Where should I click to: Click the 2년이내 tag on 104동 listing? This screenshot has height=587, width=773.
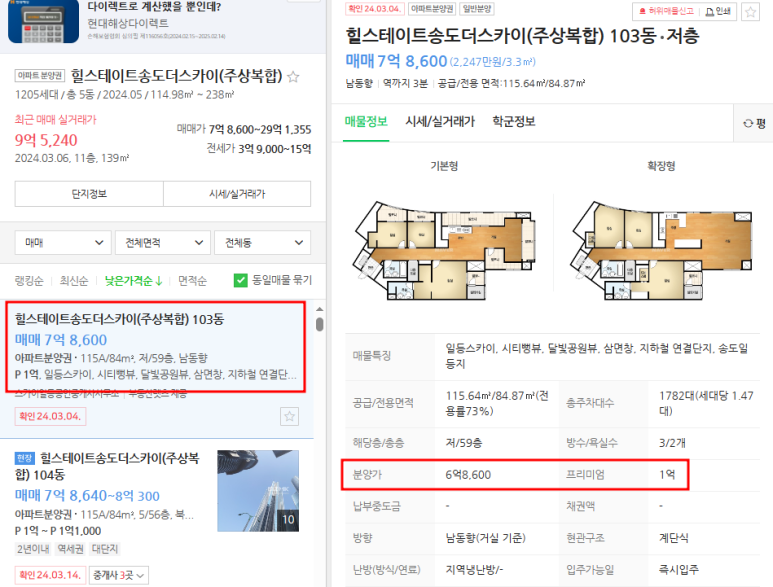click(x=33, y=549)
